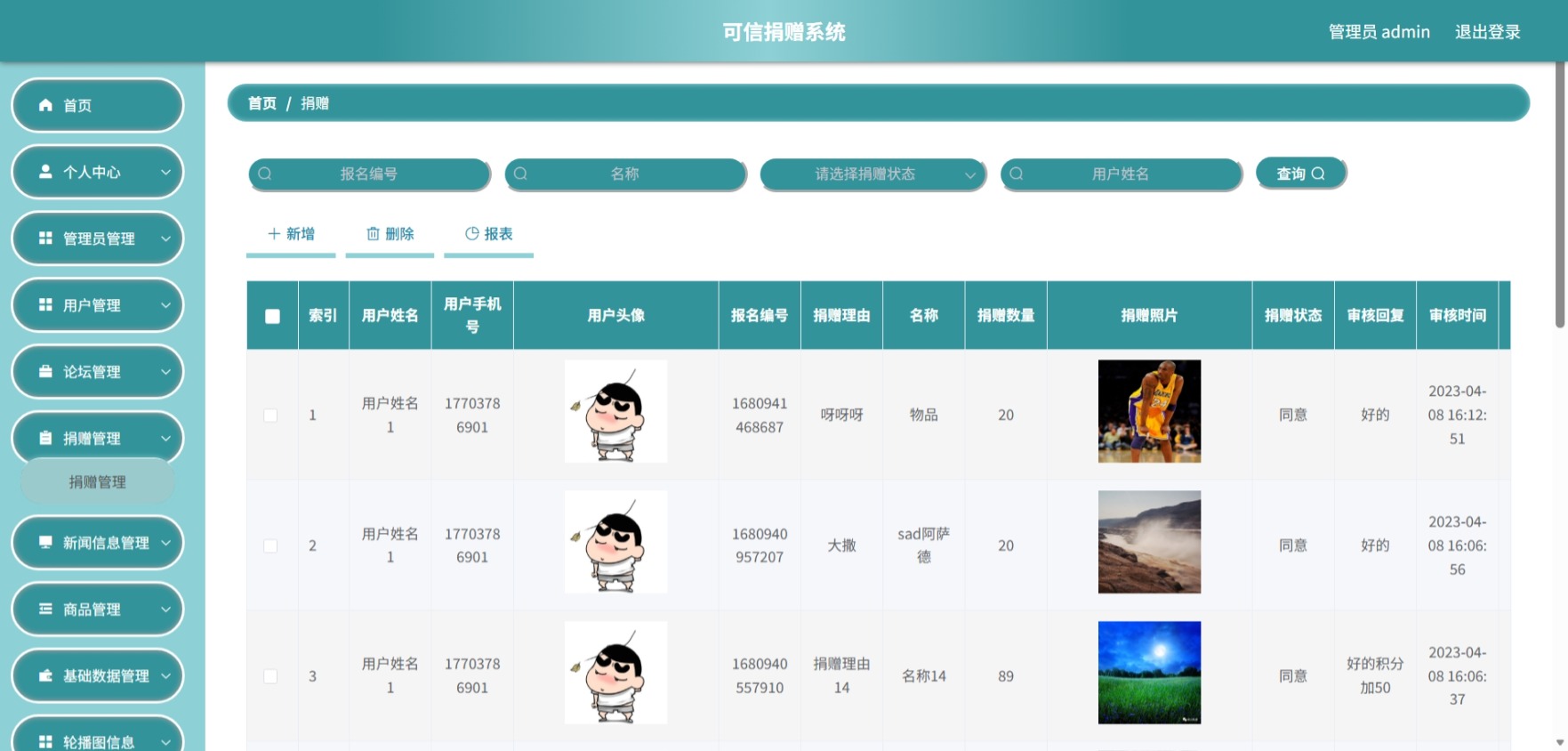This screenshot has height=751, width=1568.
Task: Click the search icon in 报名编号 field
Action: tap(265, 174)
